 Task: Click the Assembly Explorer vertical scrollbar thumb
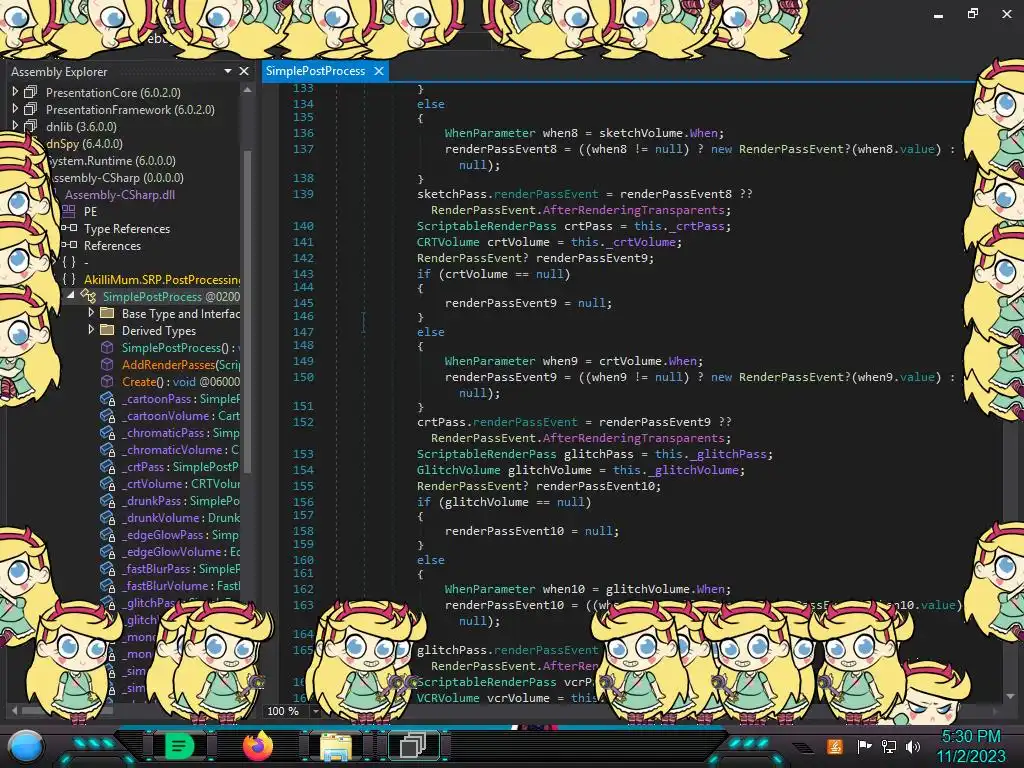[248, 310]
